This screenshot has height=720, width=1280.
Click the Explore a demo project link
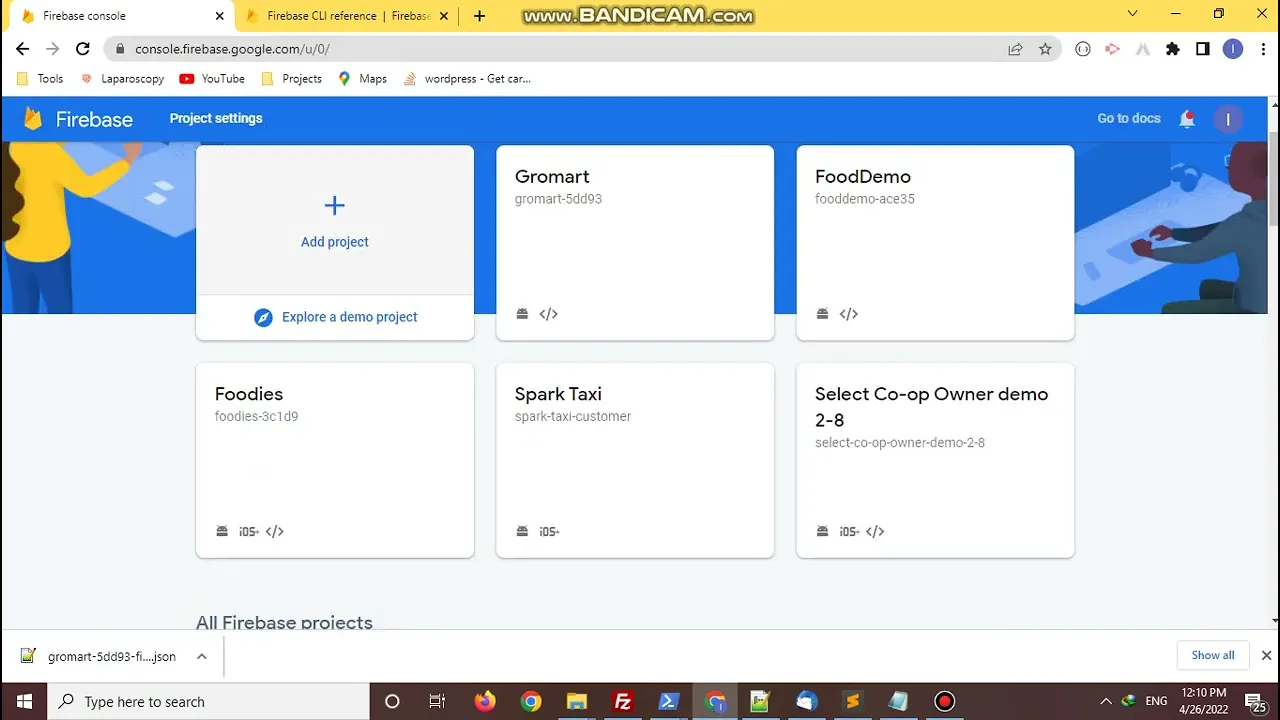[350, 317]
